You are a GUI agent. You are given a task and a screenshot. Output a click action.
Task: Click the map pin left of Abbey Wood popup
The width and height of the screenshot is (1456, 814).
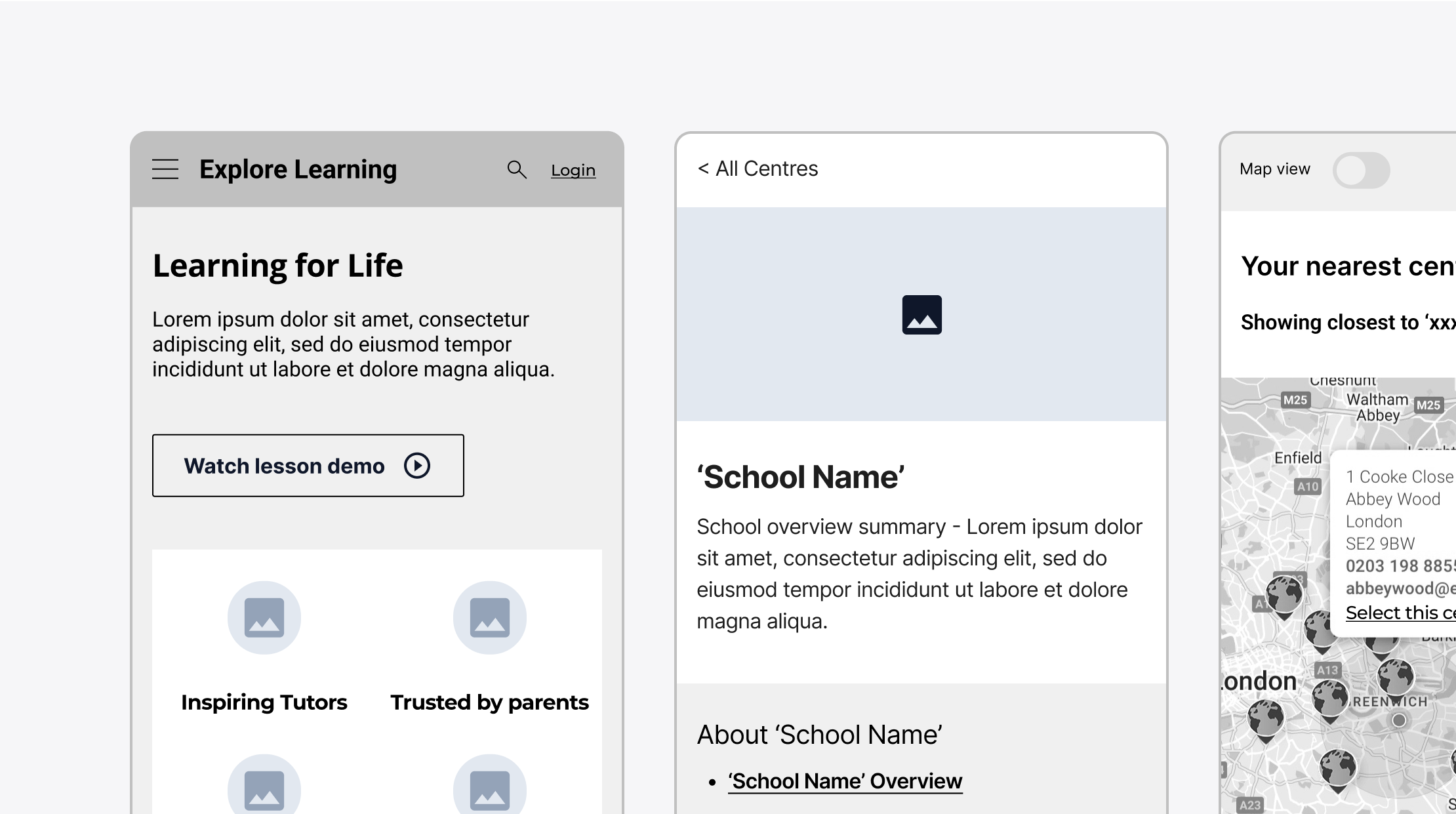click(1284, 594)
